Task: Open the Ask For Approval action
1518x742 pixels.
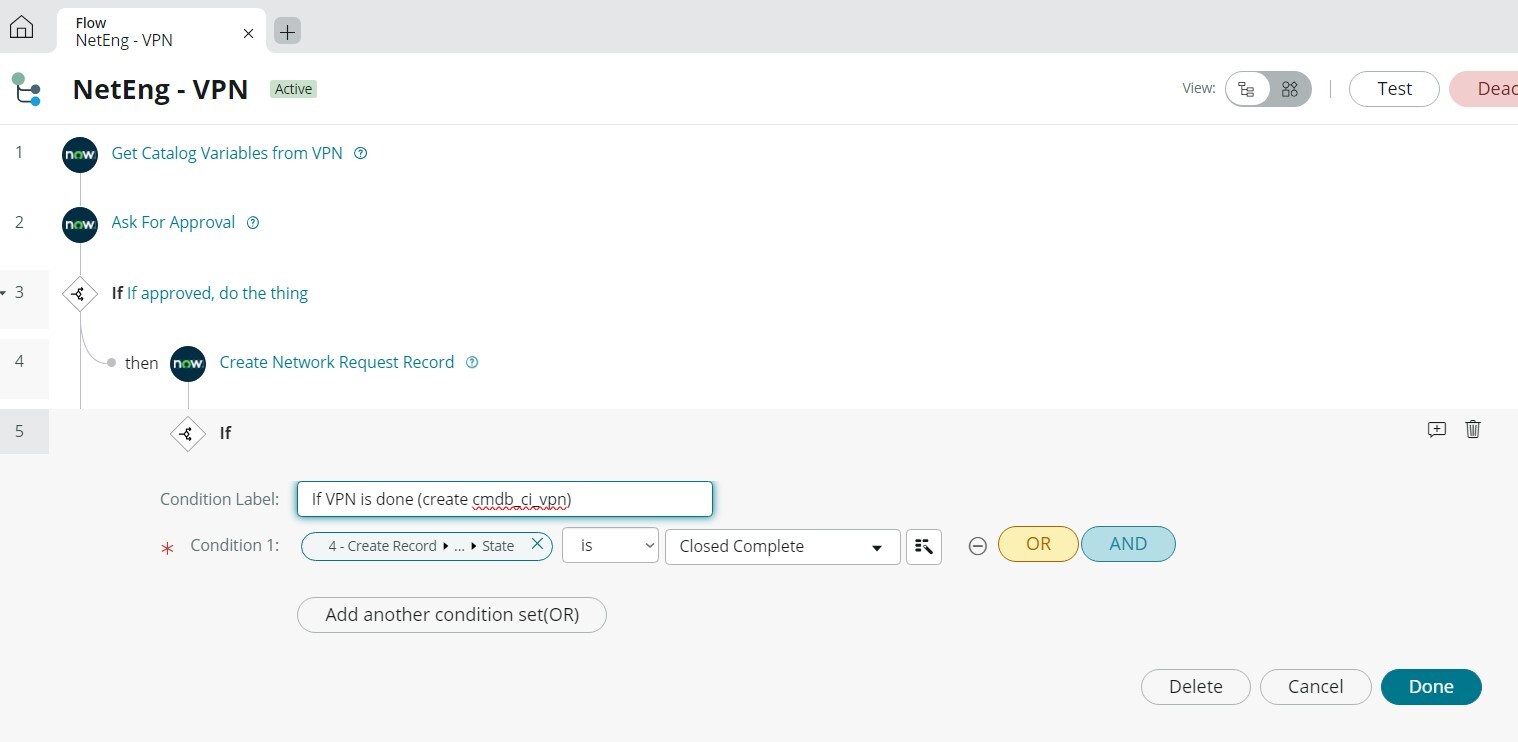Action: point(173,222)
